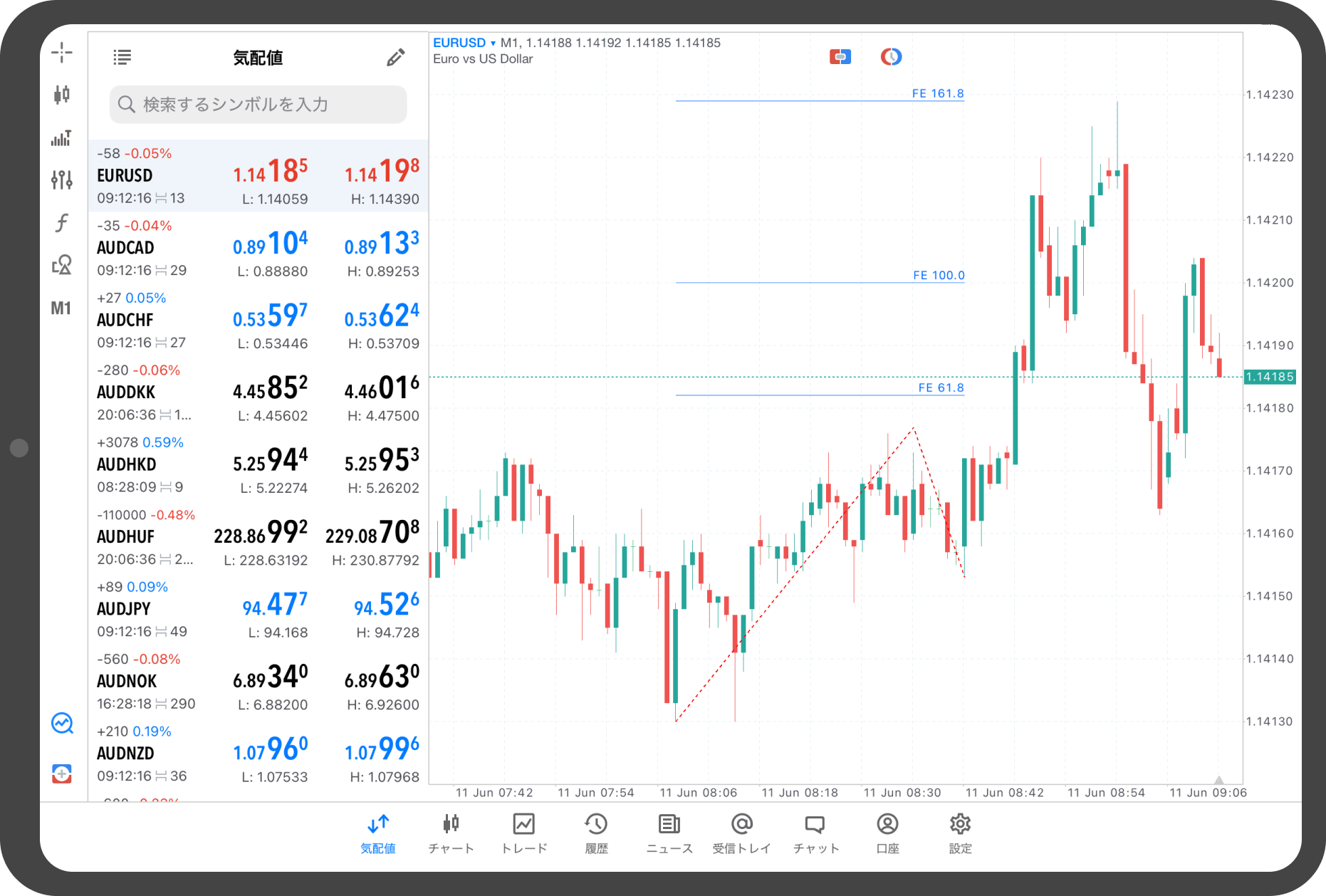
Task: Open the 履歴 history tab
Action: (596, 833)
